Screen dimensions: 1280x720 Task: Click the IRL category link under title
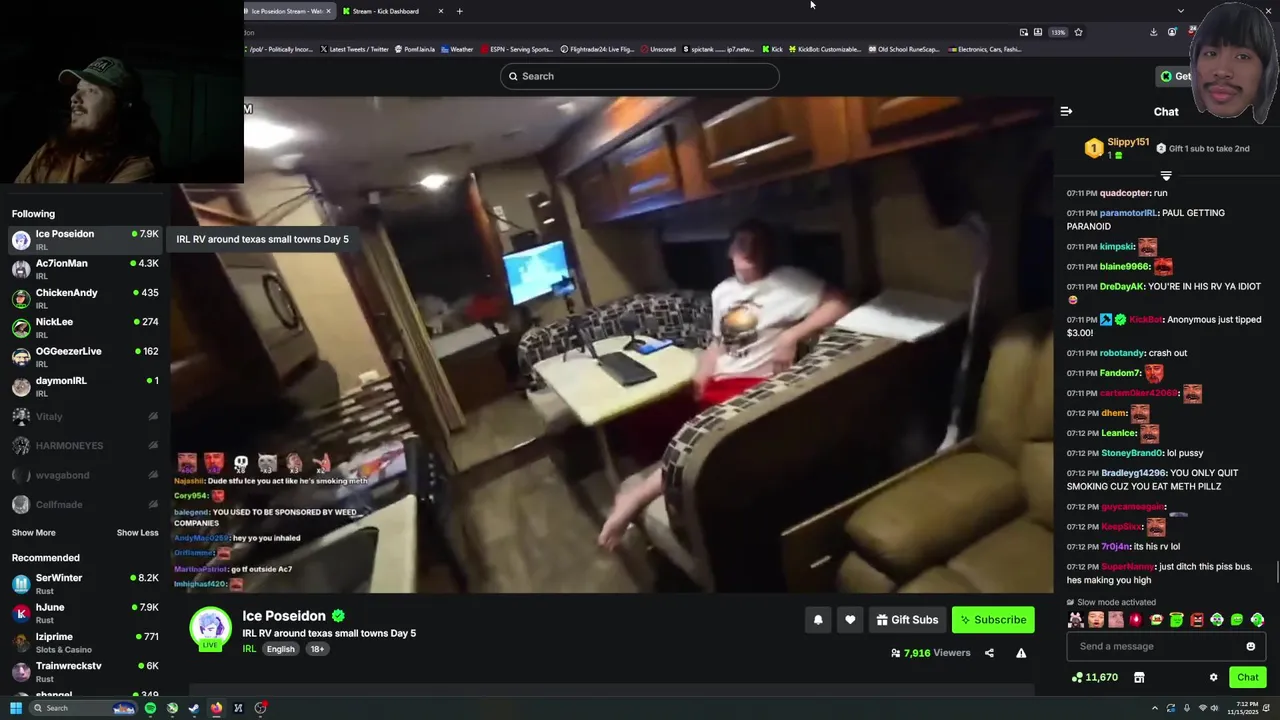tap(249, 649)
